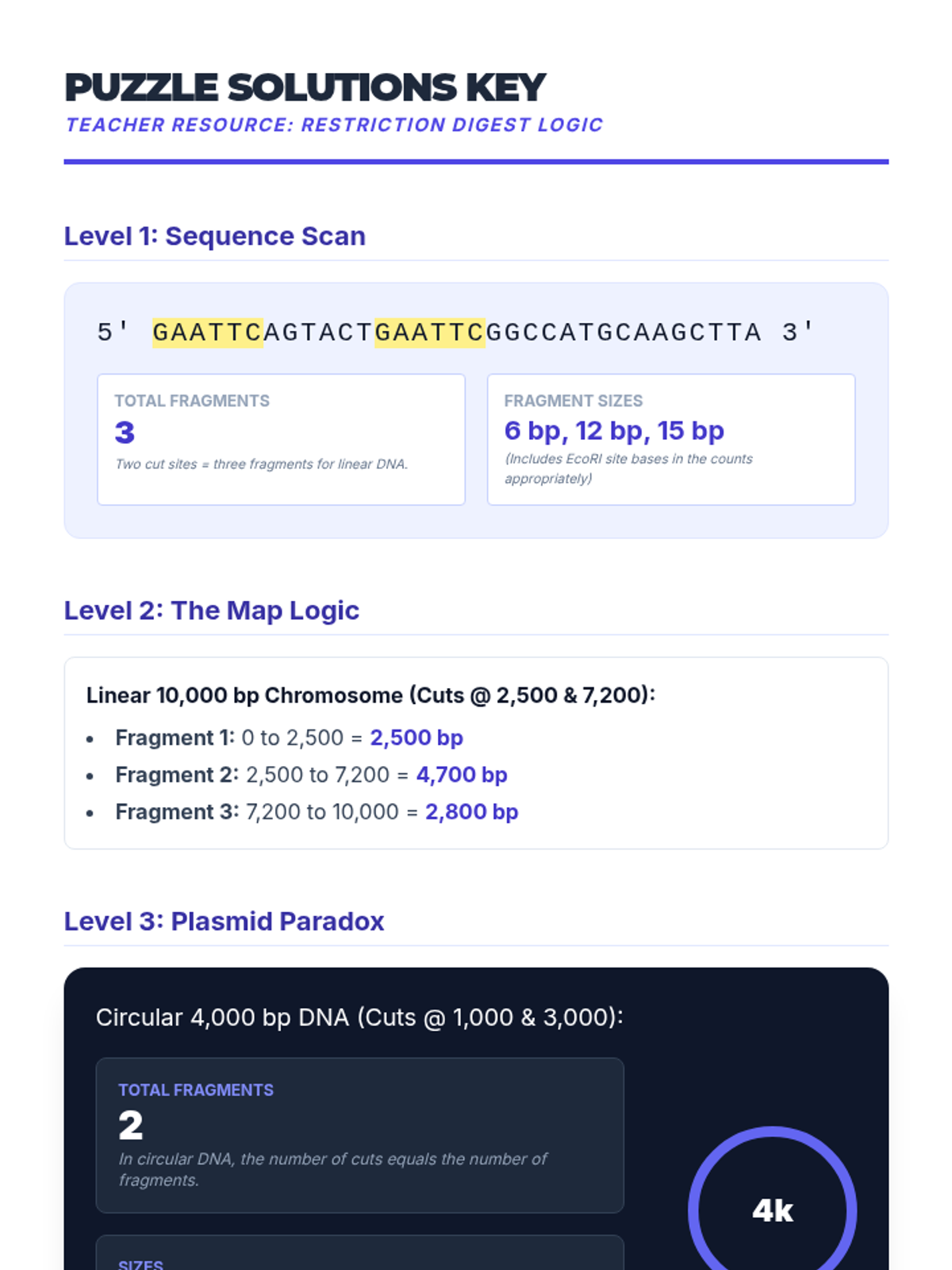952x1270 pixels.
Task: Select the dark Total Fragments 2 card
Action: (359, 1135)
